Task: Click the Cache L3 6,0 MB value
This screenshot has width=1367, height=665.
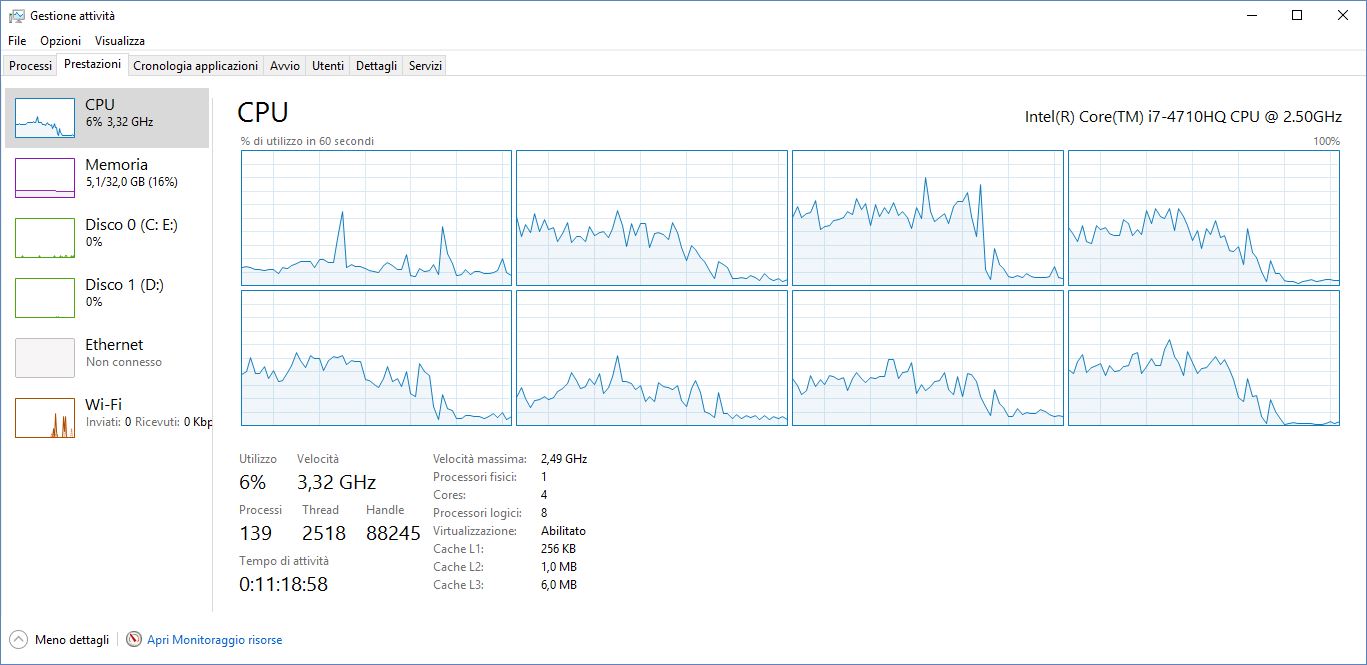Action: point(559,585)
